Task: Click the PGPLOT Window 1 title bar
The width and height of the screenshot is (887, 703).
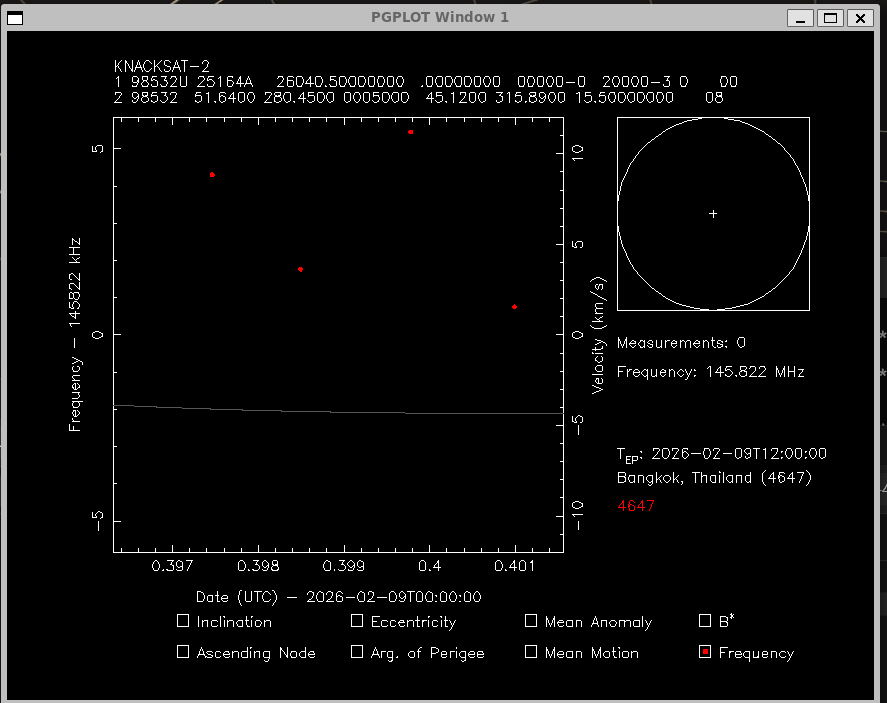Action: coord(440,17)
